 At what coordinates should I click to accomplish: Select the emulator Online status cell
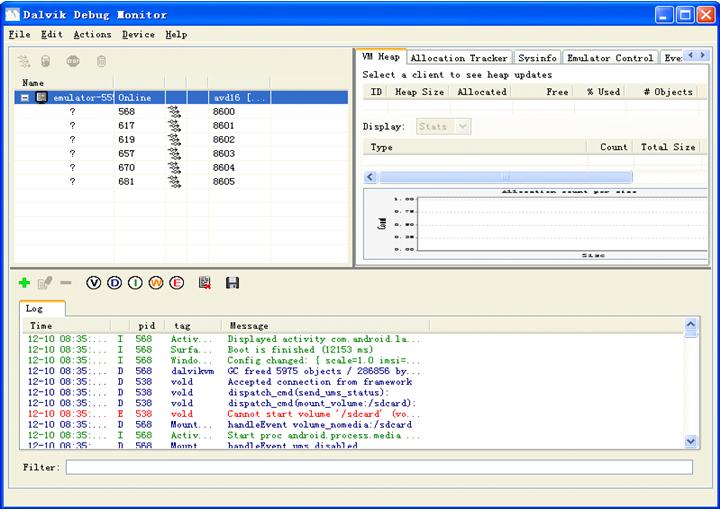click(140, 97)
